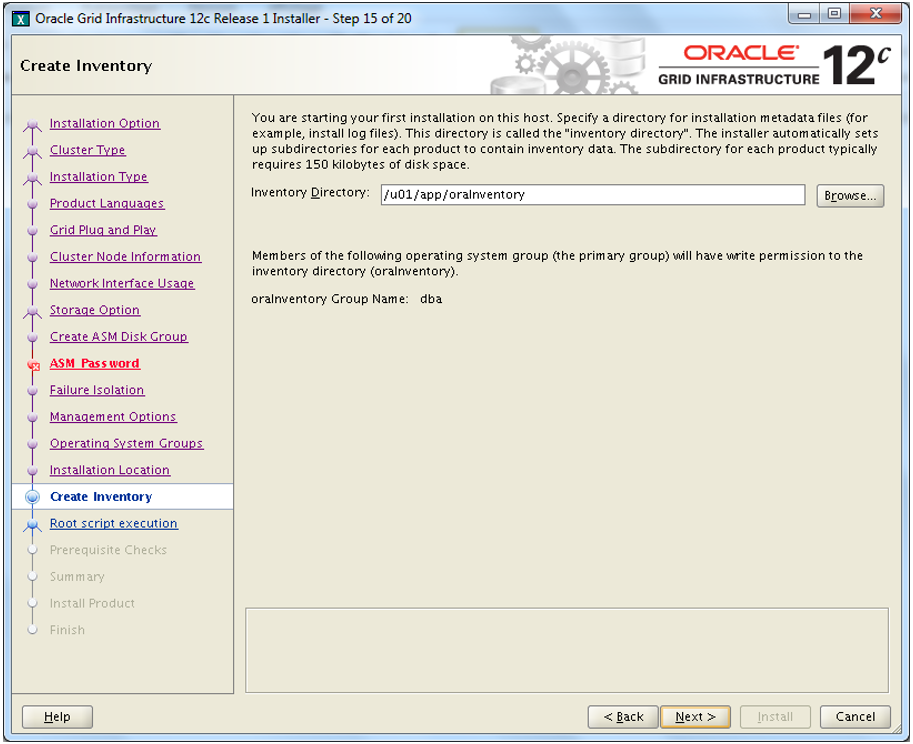Open the ASM Password step marked in red
The width and height of the screenshot is (913, 744).
(x=94, y=363)
